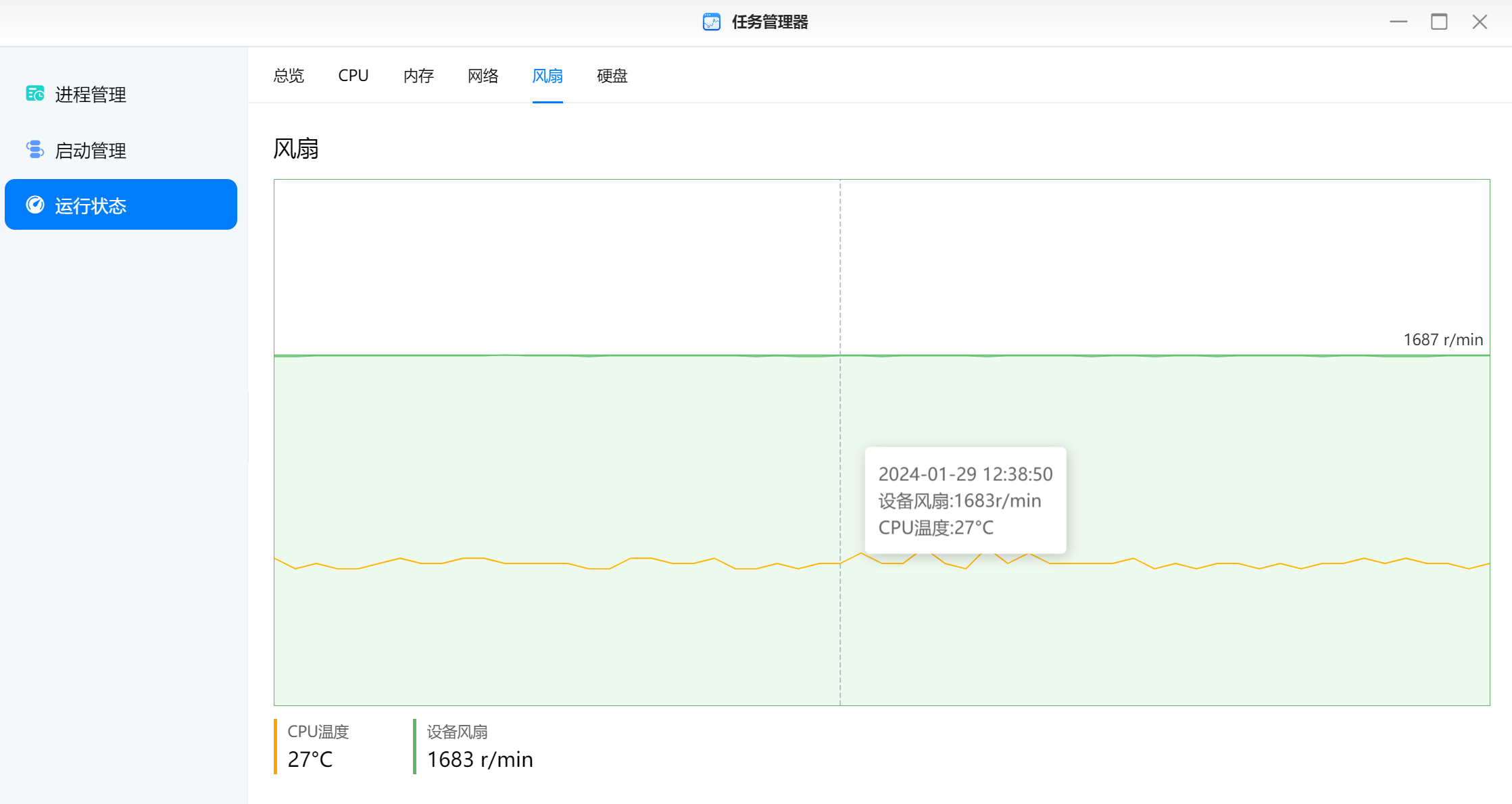Select the Running Status (运行状态) menu item
Image resolution: width=1512 pixels, height=804 pixels.
click(91, 205)
